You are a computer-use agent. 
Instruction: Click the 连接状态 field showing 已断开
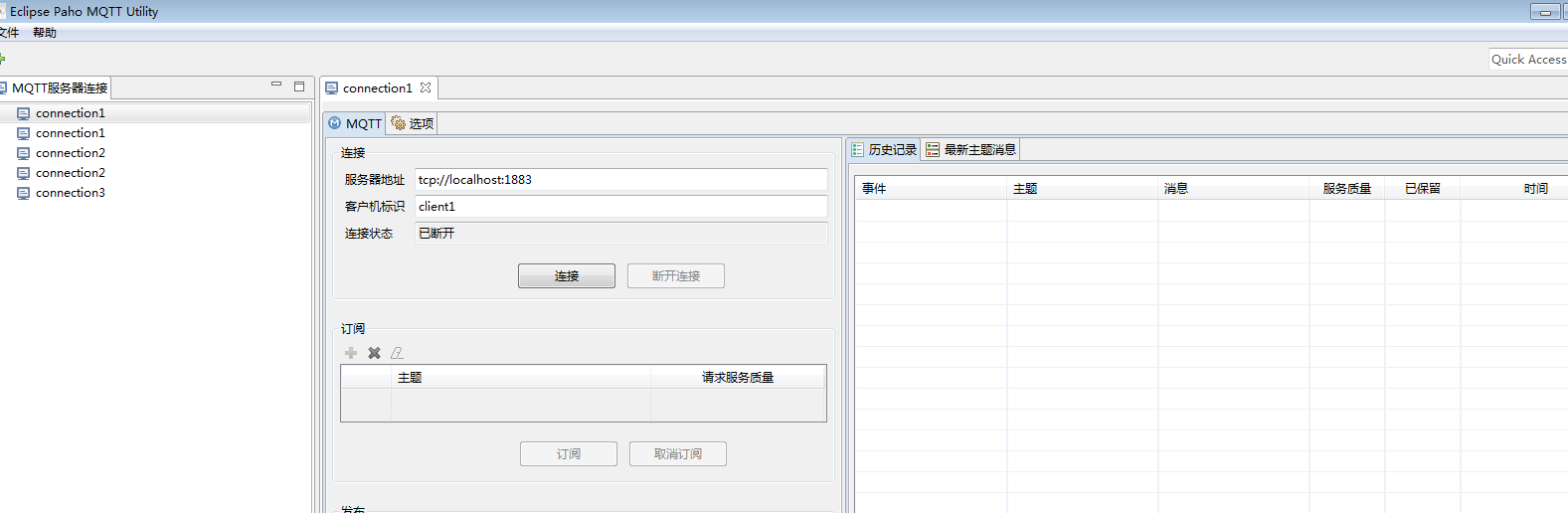[621, 234]
